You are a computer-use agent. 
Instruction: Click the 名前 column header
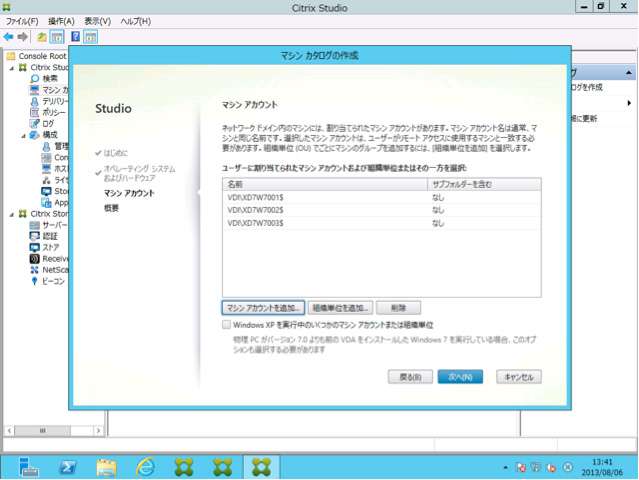325,185
